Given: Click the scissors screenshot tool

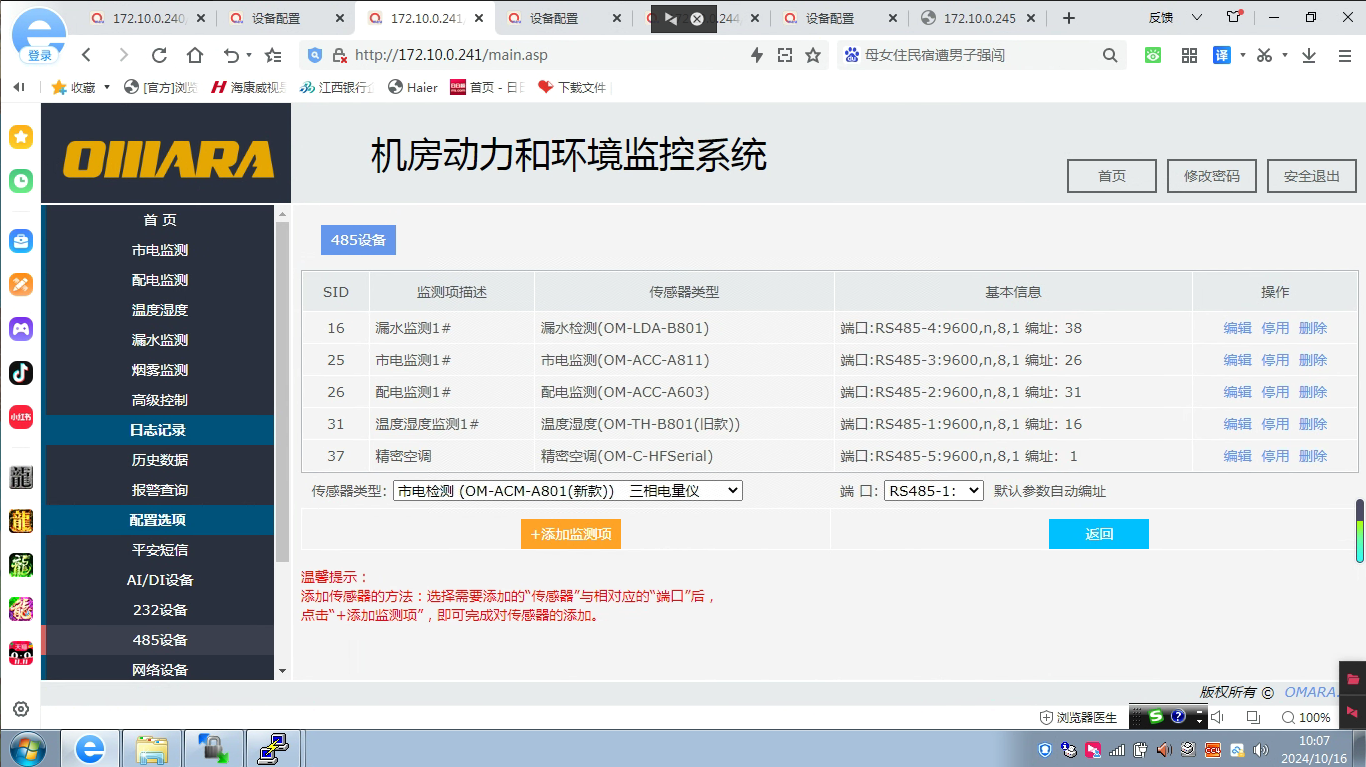Looking at the screenshot, I should (1265, 55).
